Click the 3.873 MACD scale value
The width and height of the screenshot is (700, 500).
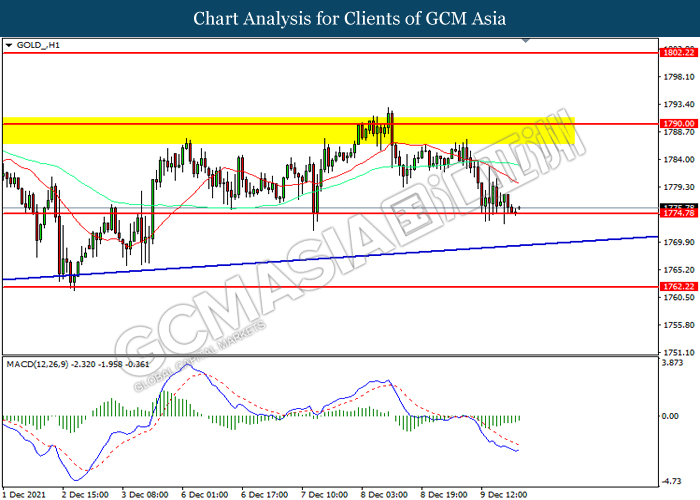(673, 363)
